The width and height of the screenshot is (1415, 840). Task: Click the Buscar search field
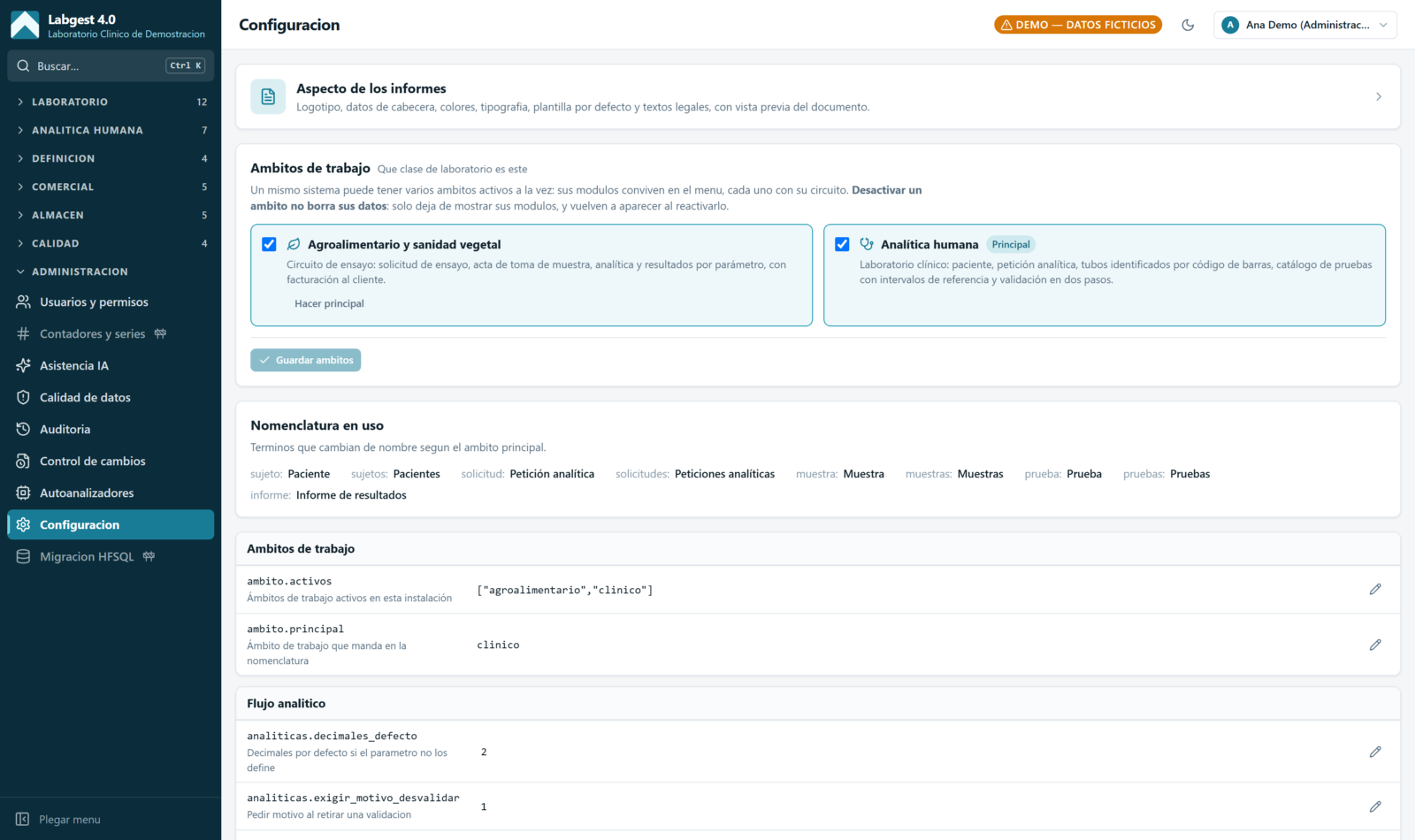pyautogui.click(x=111, y=65)
